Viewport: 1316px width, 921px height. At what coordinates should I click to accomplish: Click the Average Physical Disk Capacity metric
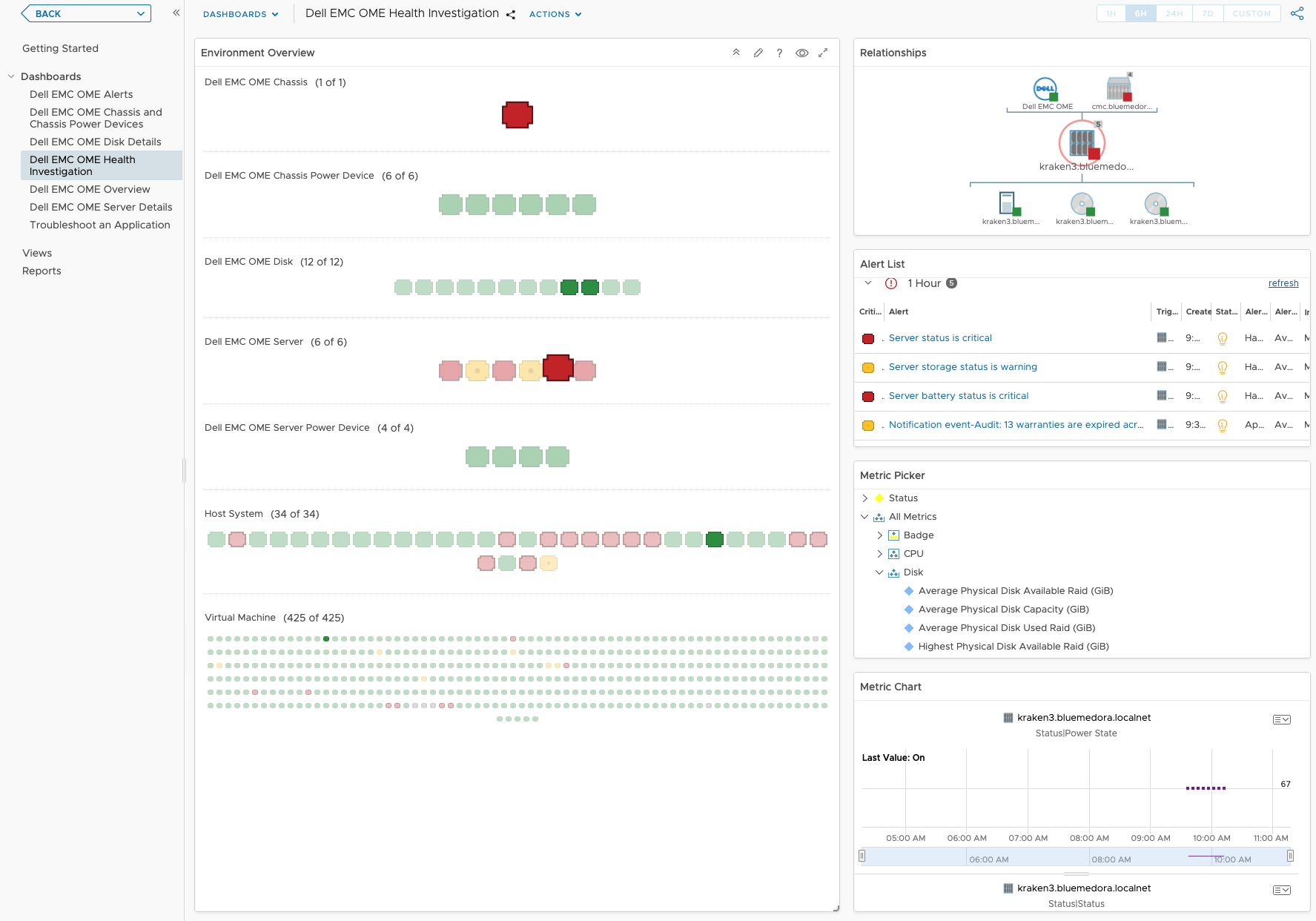(x=1004, y=610)
